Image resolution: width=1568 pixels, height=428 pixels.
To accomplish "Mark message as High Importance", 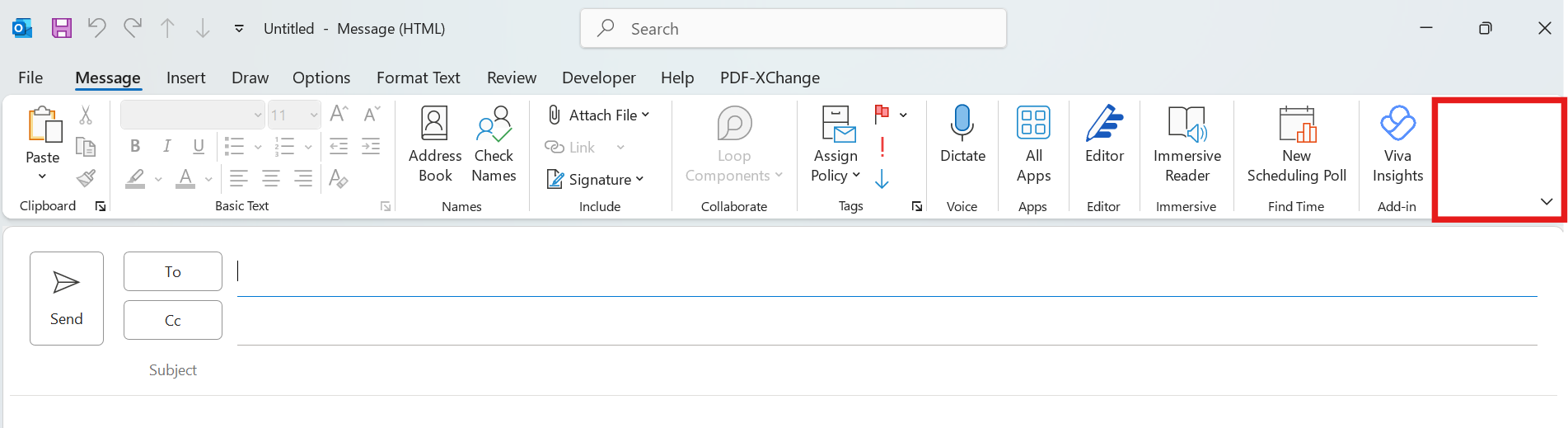I will [882, 148].
